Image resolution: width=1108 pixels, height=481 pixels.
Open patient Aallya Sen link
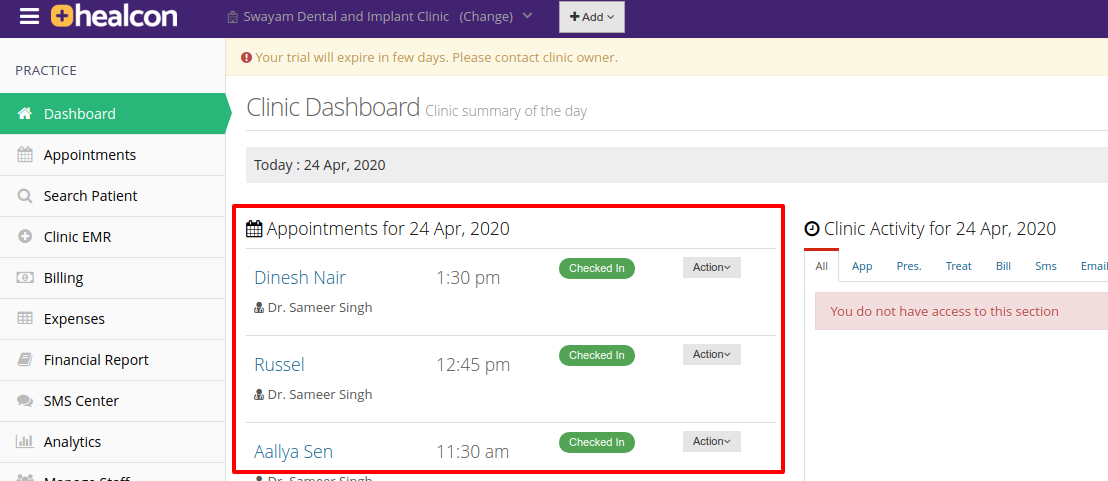coord(293,451)
